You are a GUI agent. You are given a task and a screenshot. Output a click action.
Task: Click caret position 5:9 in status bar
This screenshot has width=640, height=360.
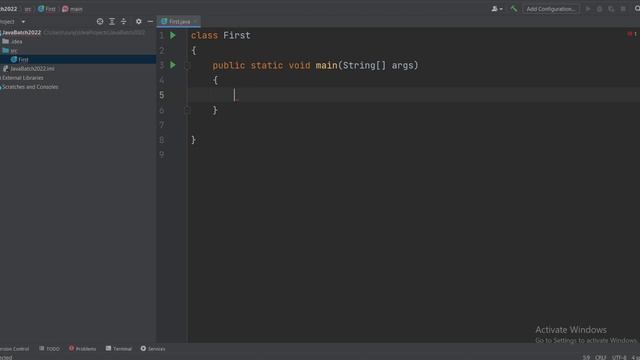pos(586,357)
